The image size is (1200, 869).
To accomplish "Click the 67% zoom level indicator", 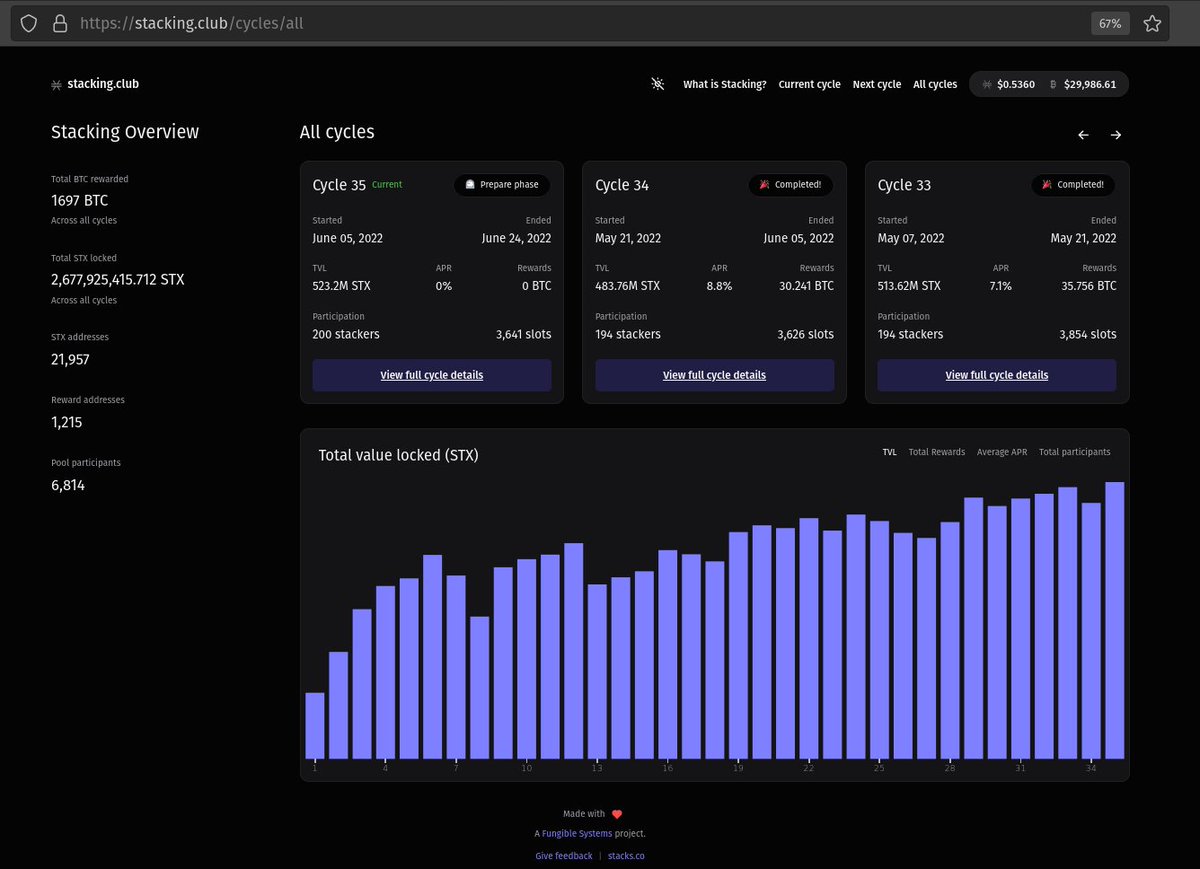I will pyautogui.click(x=1110, y=22).
